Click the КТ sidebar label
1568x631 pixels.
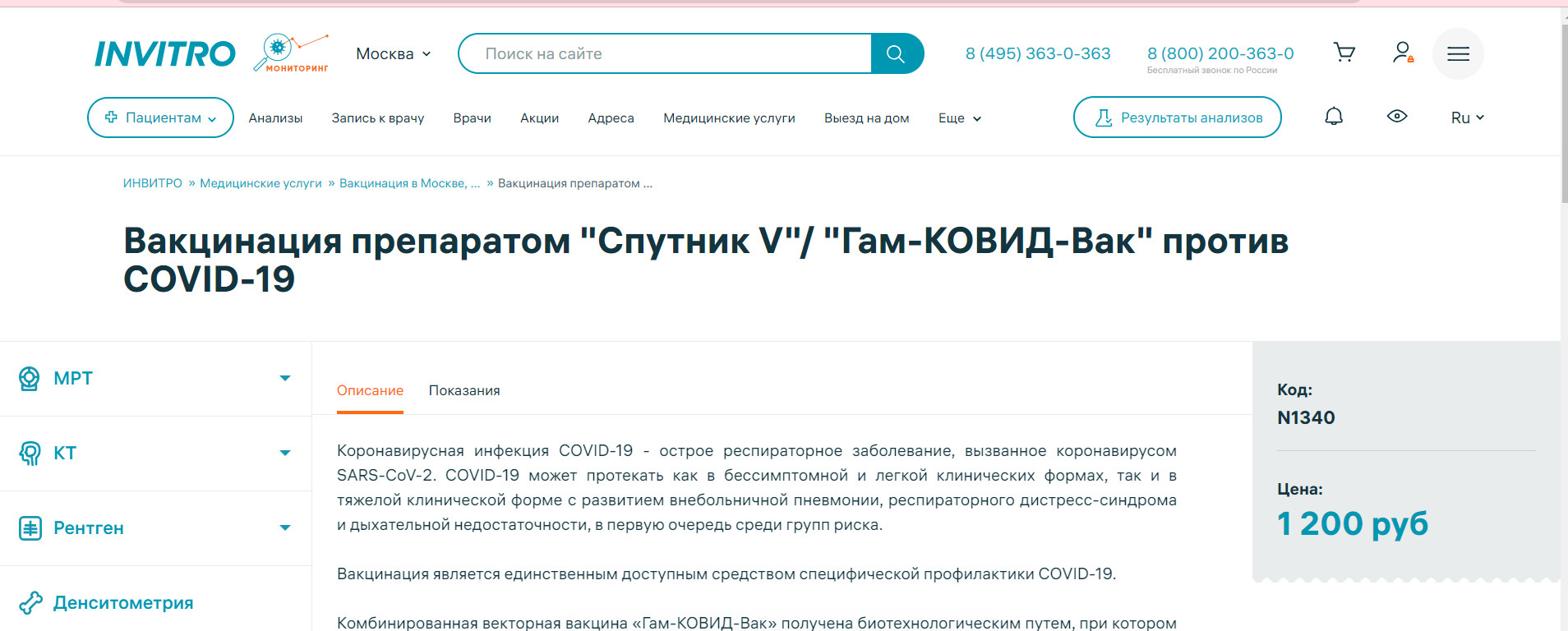[x=65, y=454]
